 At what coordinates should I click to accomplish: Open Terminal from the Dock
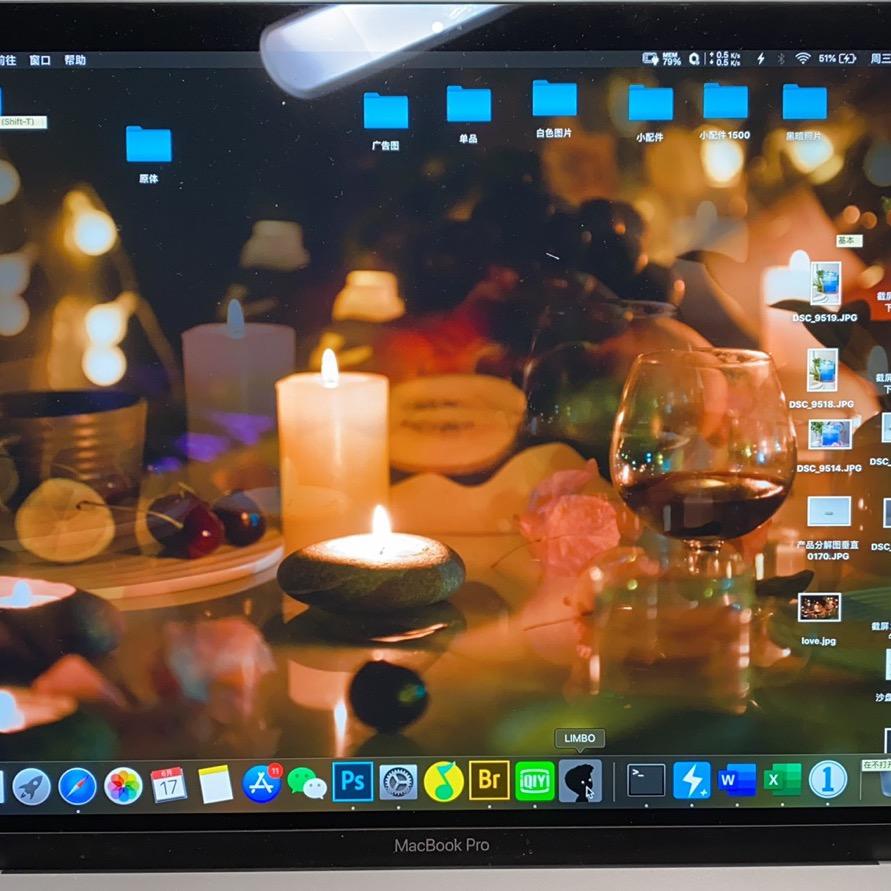(646, 780)
